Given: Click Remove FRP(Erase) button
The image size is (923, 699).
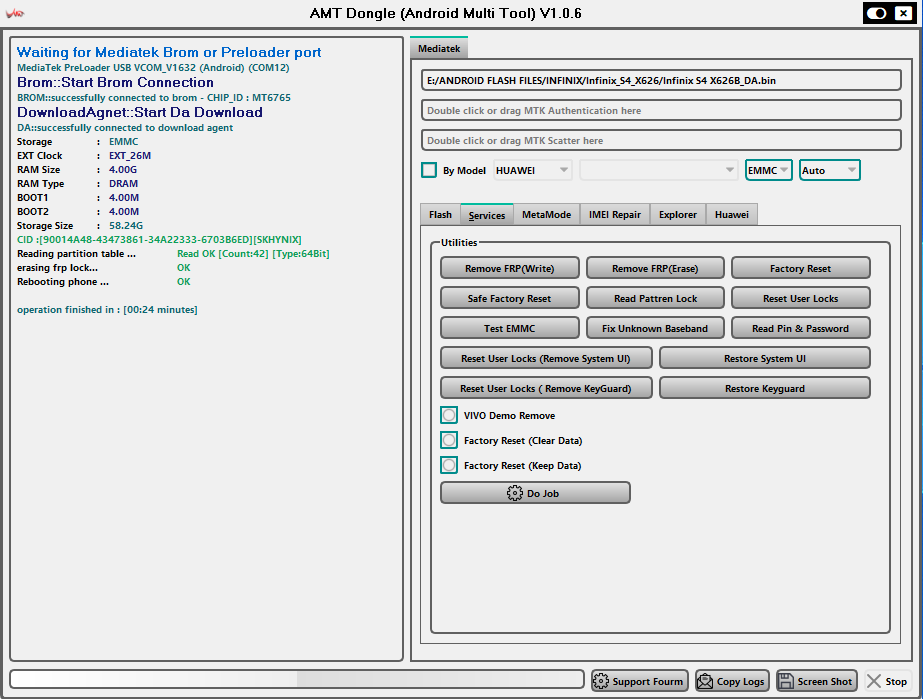Looking at the screenshot, I should tap(655, 268).
